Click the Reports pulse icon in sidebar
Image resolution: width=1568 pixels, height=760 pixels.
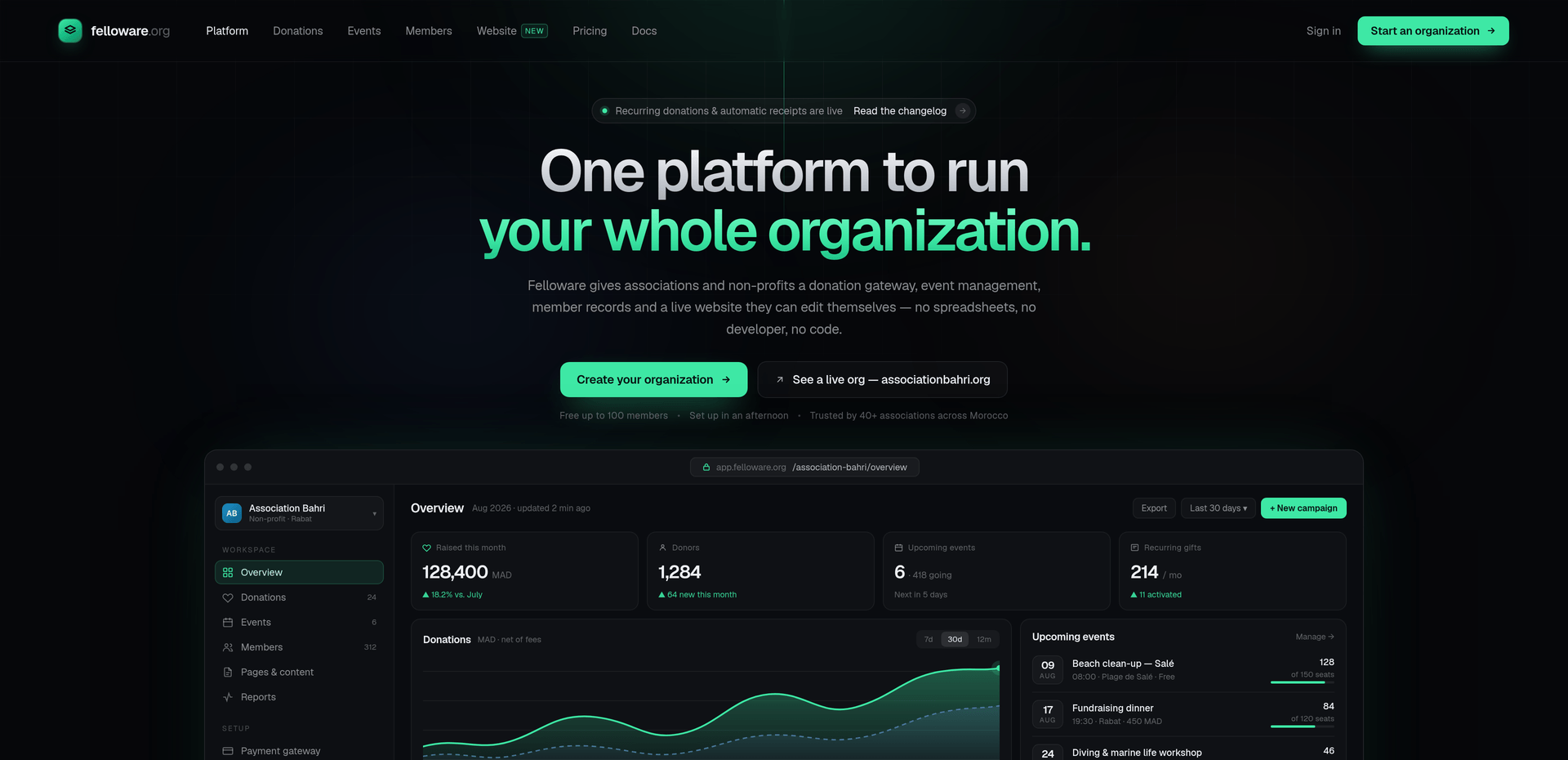point(228,697)
